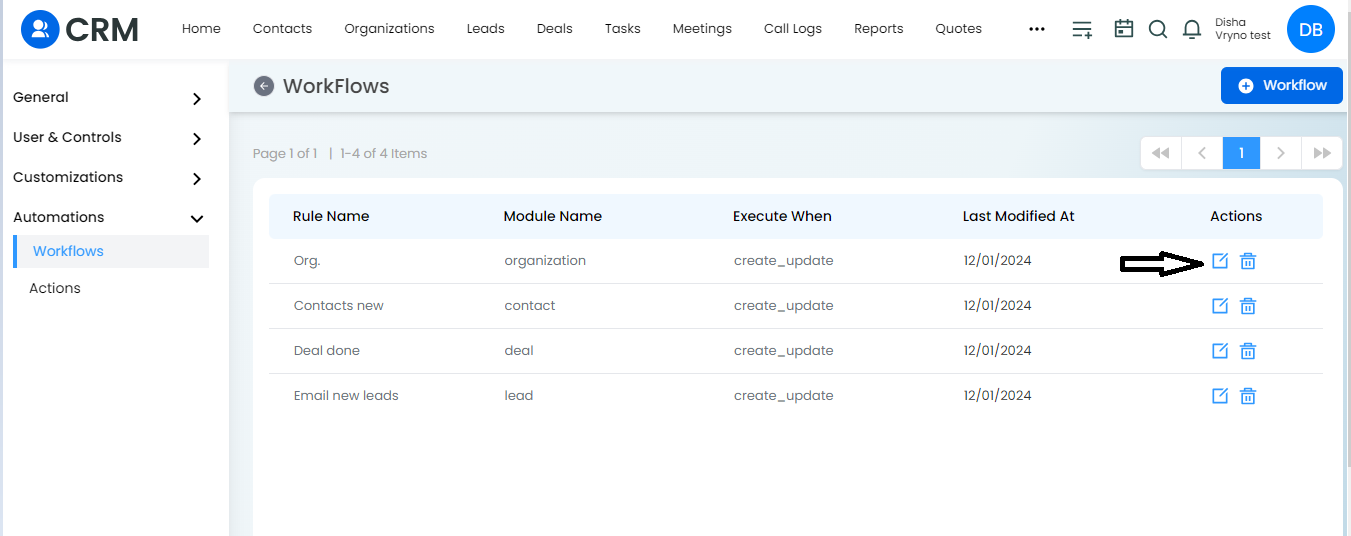Open the calendar icon in header
The height and width of the screenshot is (536, 1351).
(x=1124, y=29)
